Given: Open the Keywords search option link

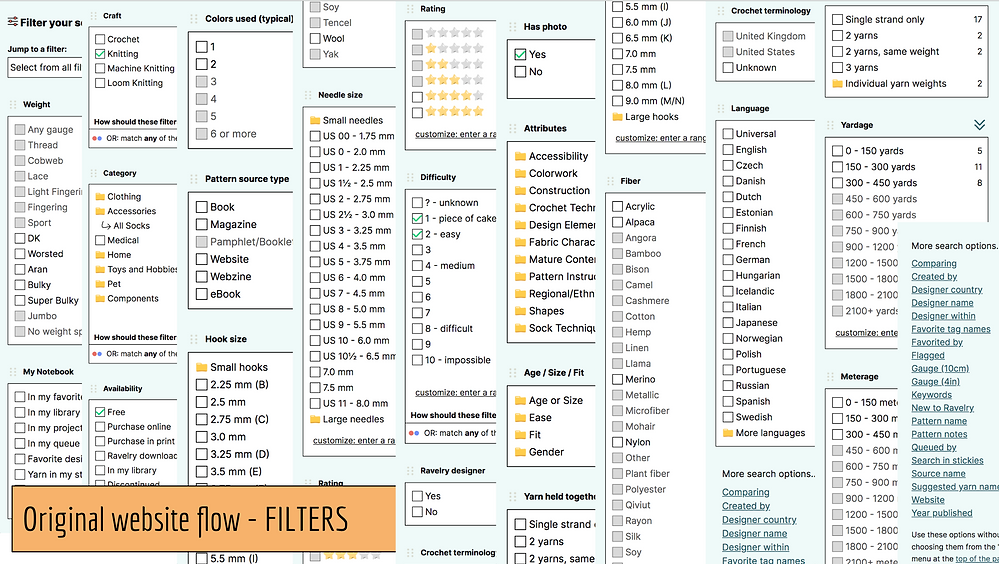Looking at the screenshot, I should pyautogui.click(x=931, y=394).
